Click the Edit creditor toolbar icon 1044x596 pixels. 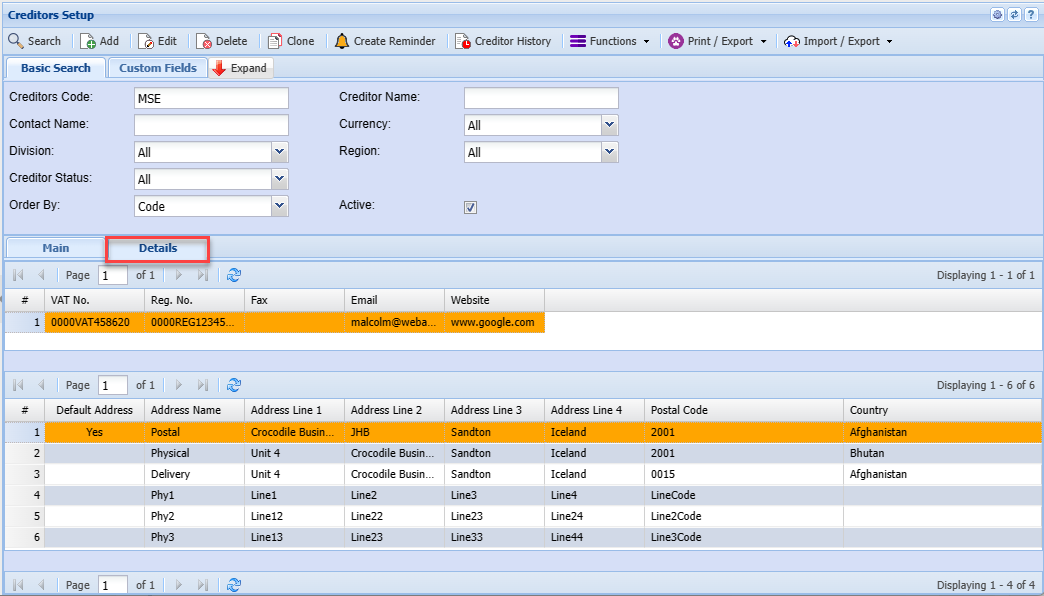pyautogui.click(x=146, y=41)
